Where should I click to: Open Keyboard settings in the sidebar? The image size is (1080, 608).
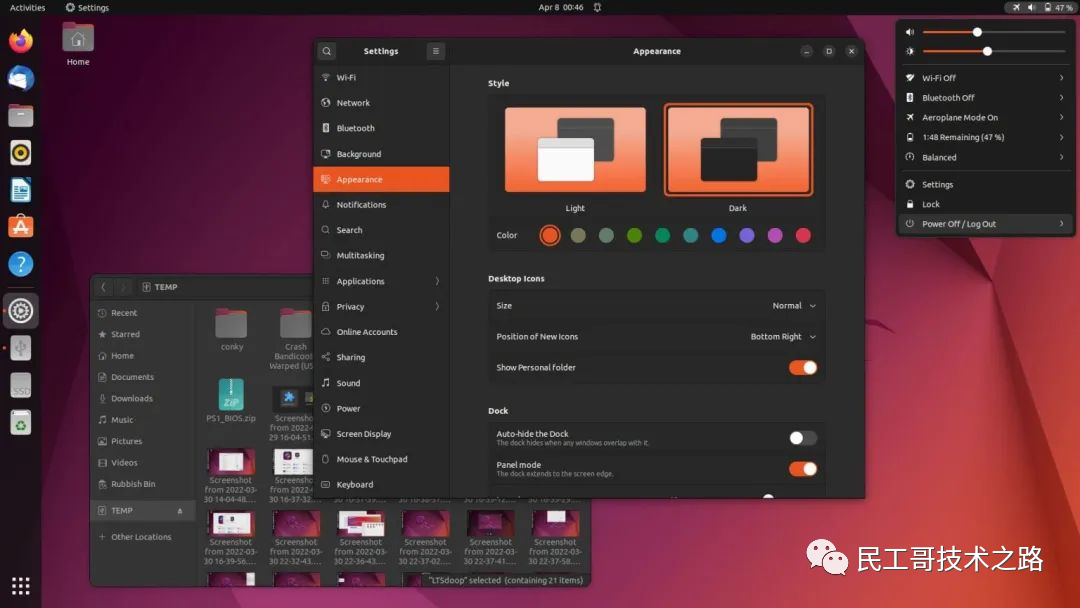tap(381, 485)
